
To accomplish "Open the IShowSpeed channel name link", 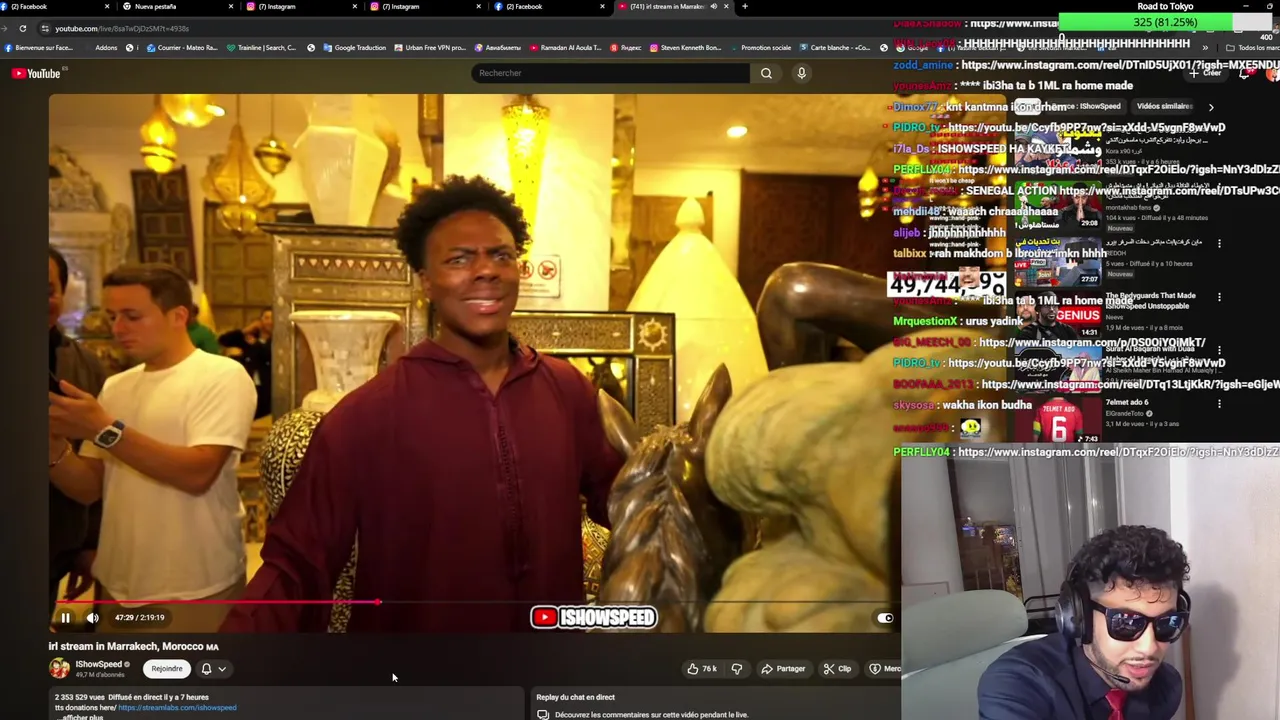I will click(x=99, y=664).
